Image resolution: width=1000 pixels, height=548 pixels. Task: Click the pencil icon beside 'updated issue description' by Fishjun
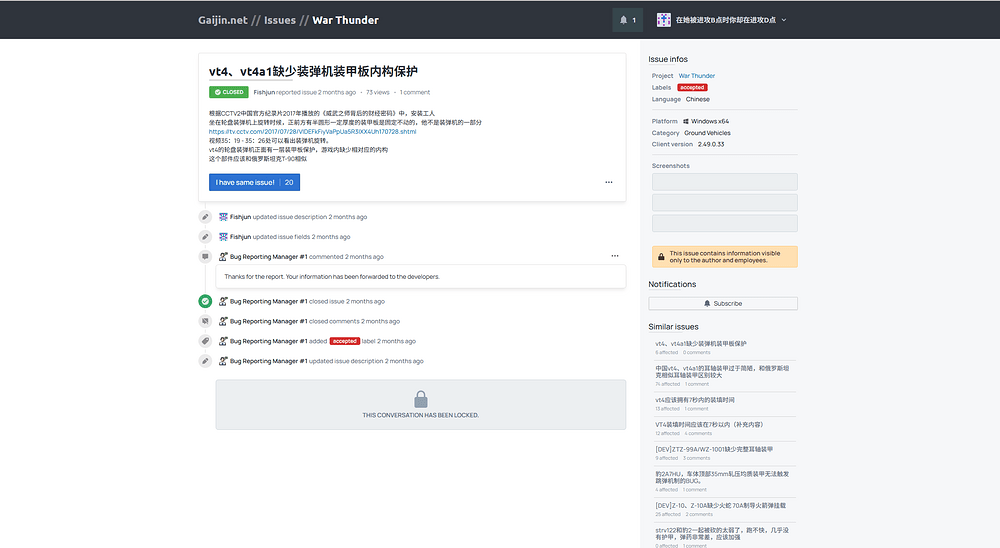pyautogui.click(x=205, y=217)
